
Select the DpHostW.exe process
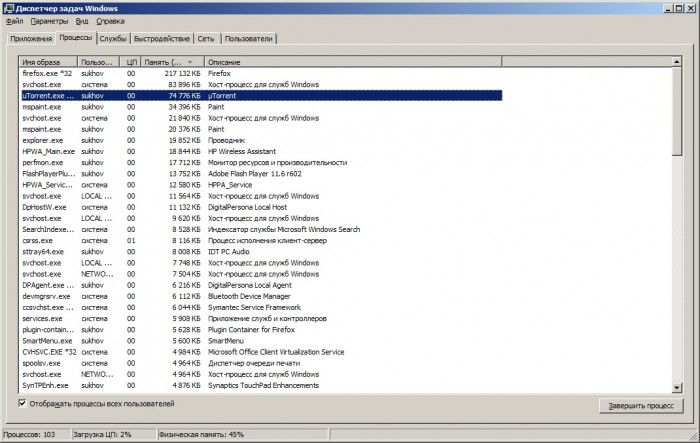[261, 207]
